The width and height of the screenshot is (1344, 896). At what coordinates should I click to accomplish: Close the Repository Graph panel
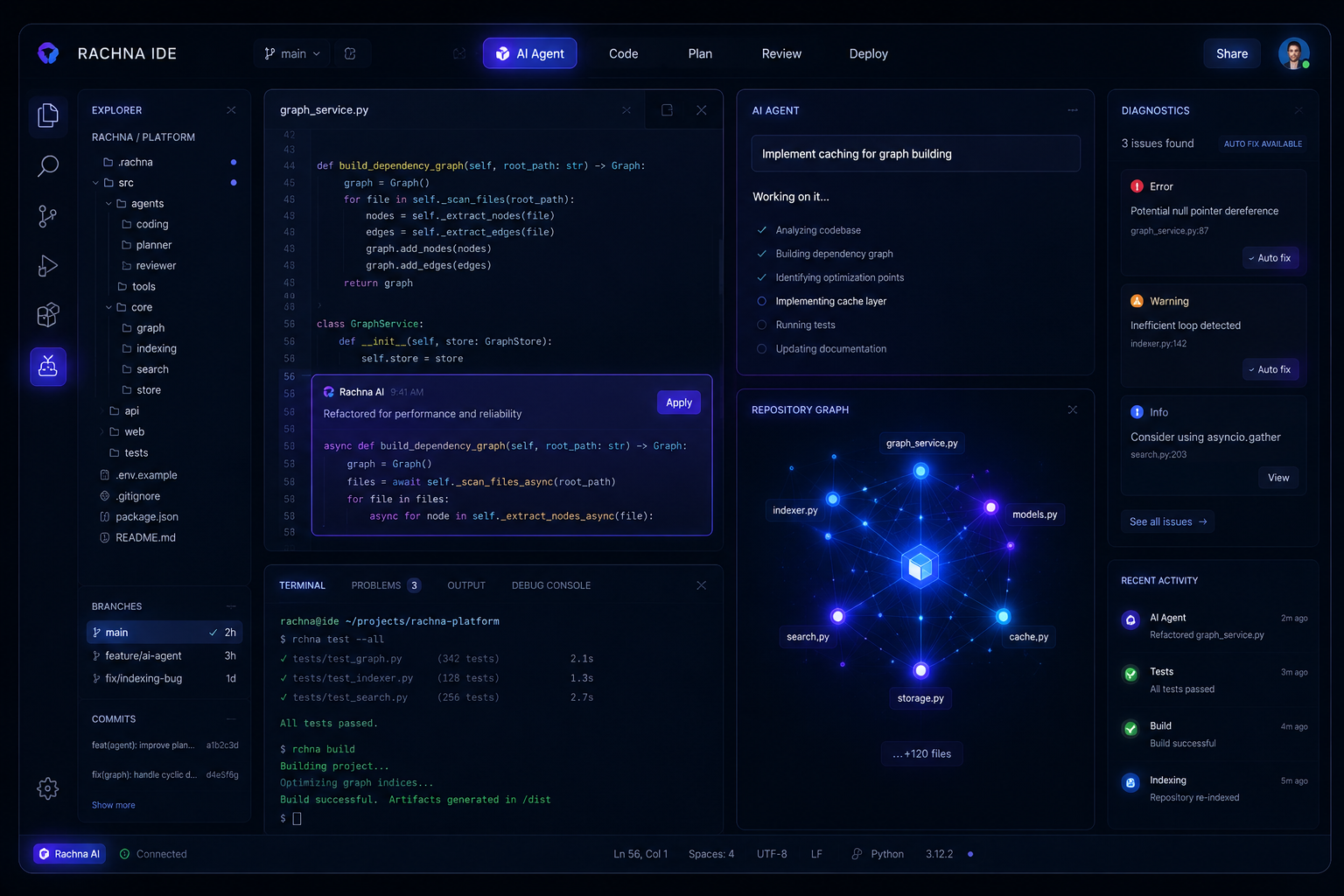[1073, 409]
